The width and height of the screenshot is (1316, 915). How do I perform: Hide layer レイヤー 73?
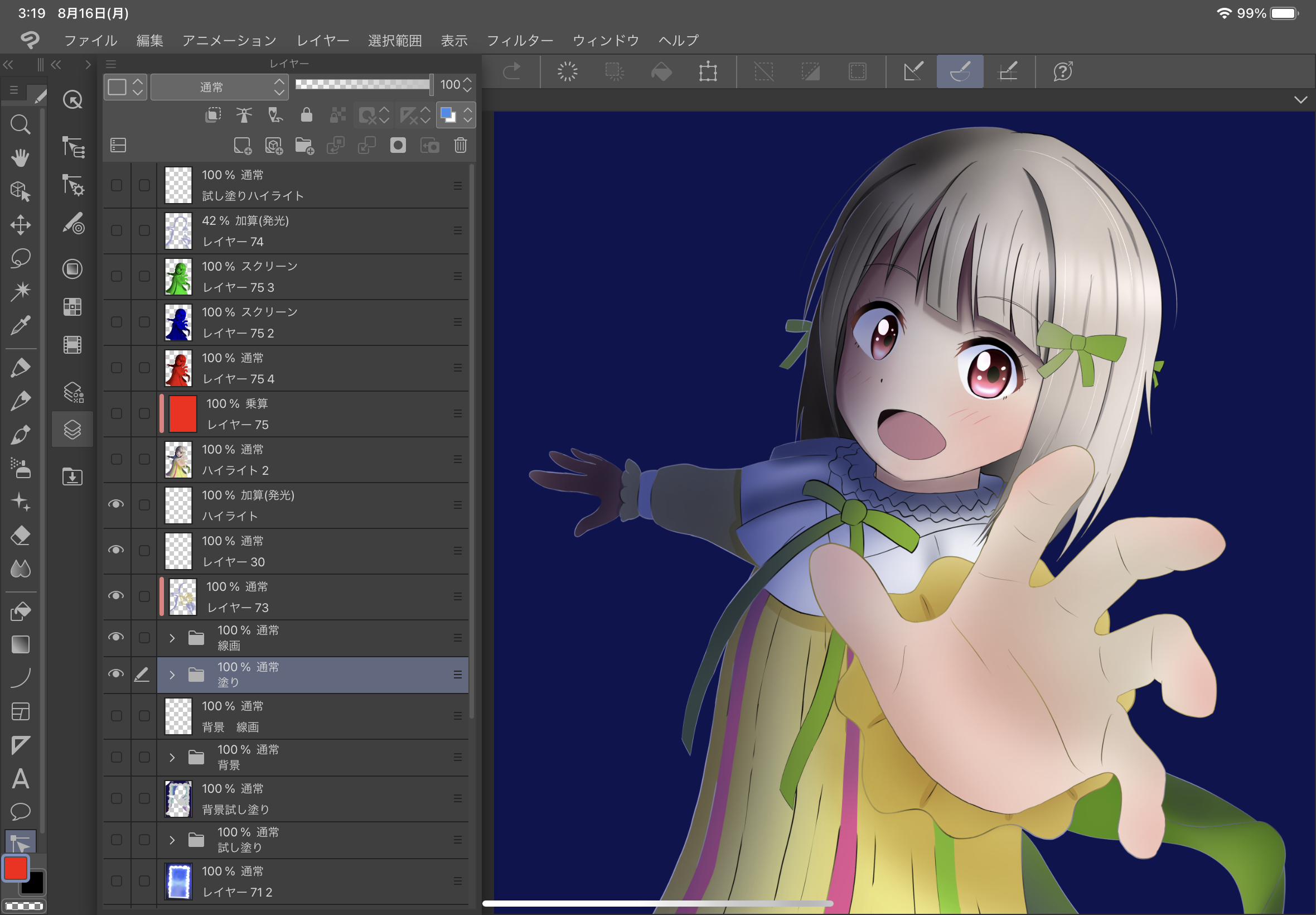coord(117,596)
